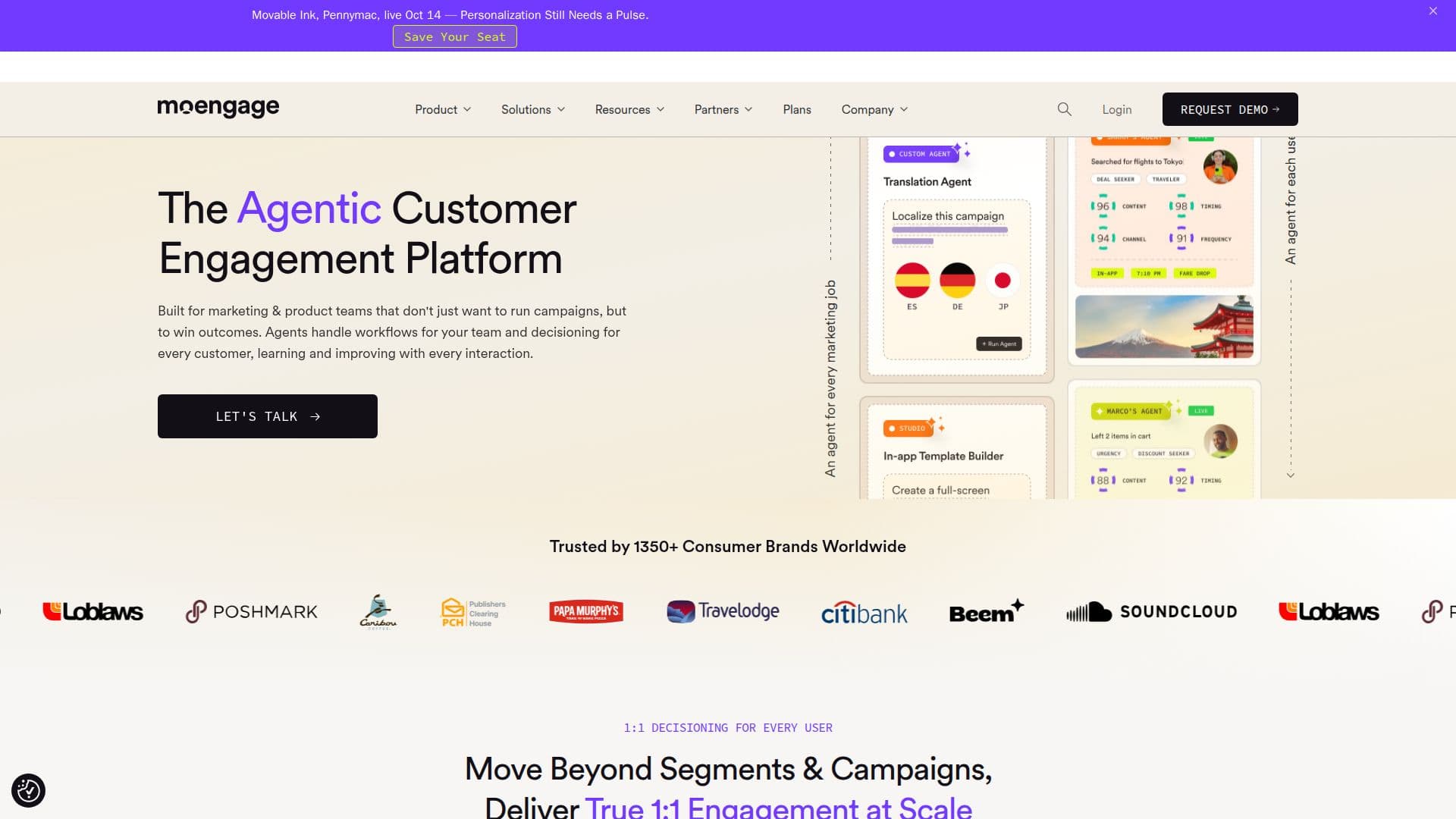The width and height of the screenshot is (1456, 819).
Task: Click the Run Agent button
Action: 999,344
